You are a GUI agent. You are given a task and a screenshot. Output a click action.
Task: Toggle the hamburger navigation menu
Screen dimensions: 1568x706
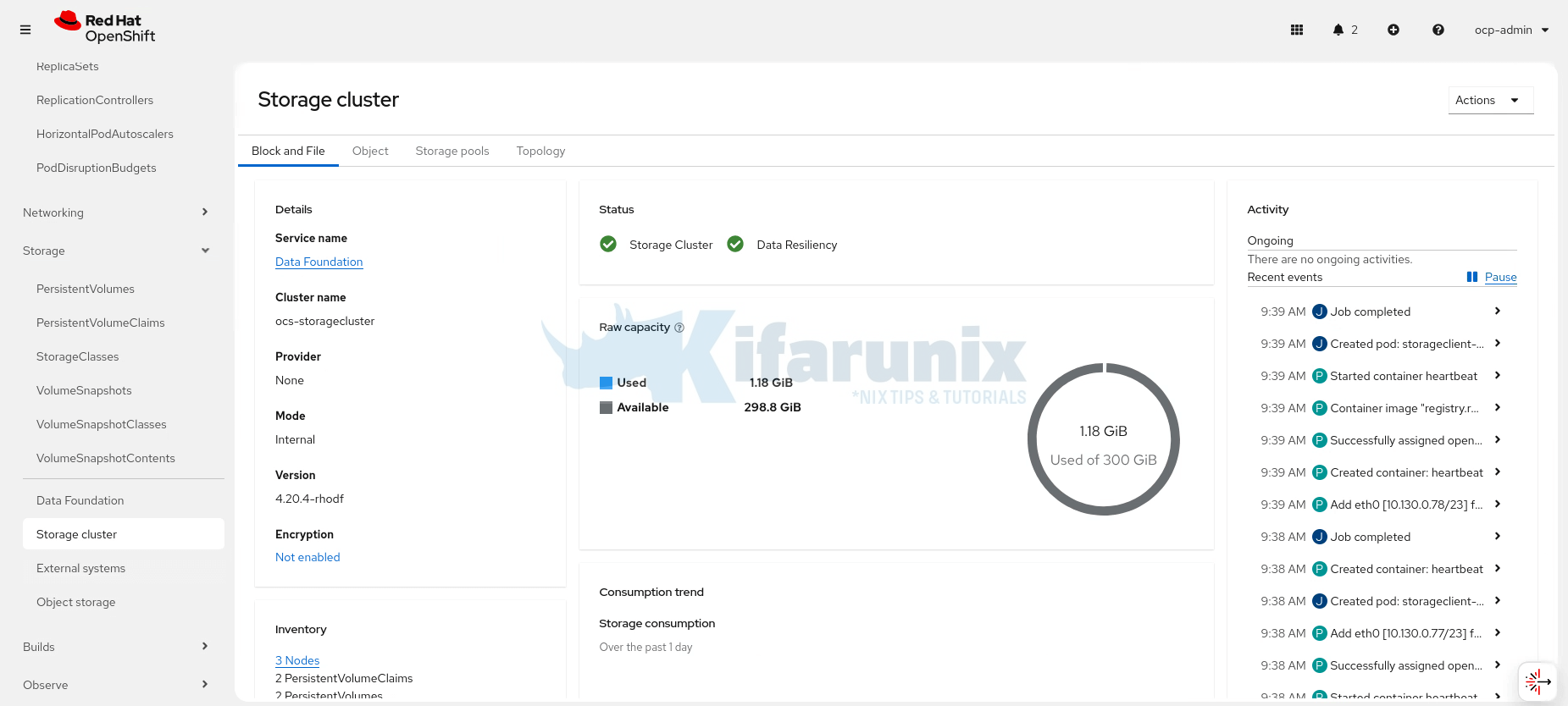coord(25,30)
